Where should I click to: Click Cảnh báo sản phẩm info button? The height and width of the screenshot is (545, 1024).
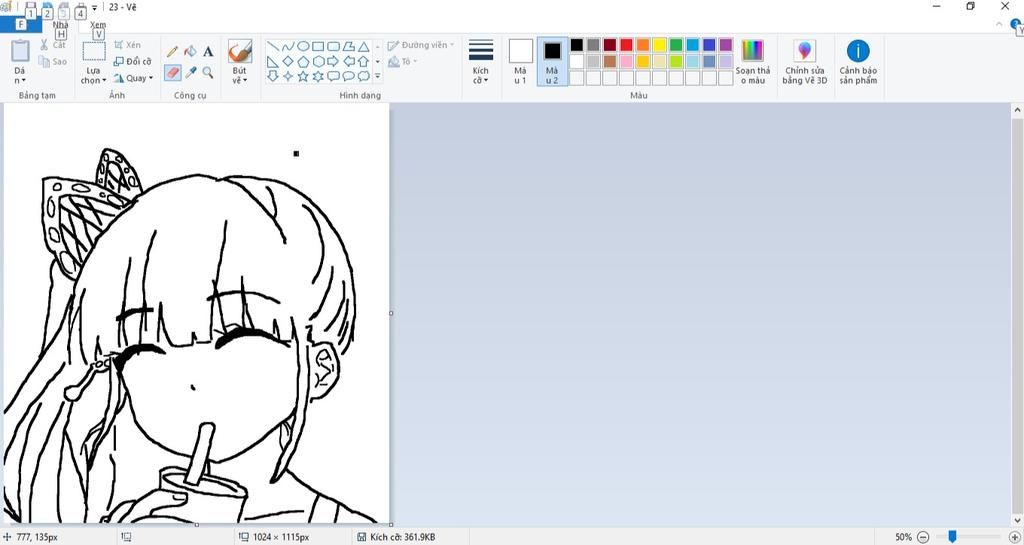pos(858,62)
